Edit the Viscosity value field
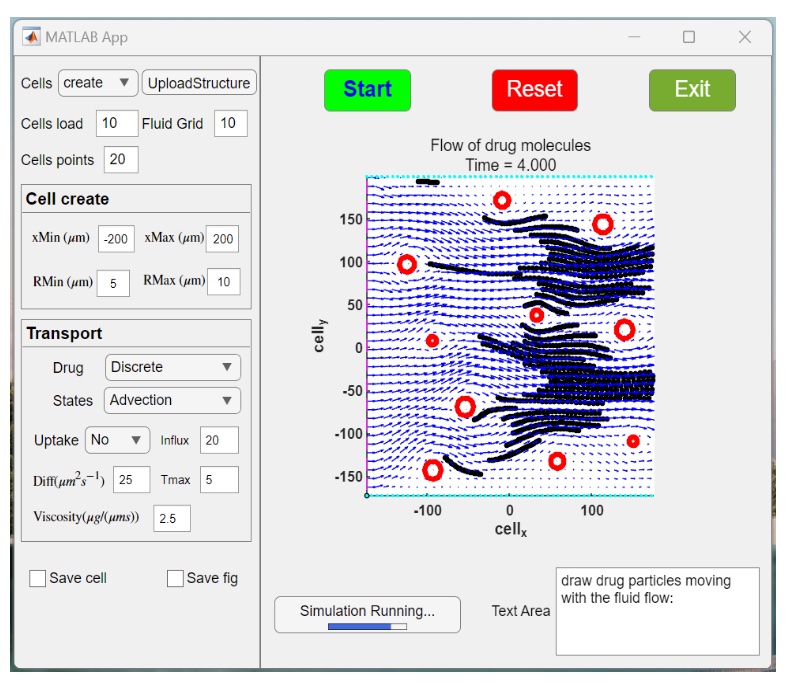This screenshot has width=794, height=682. coord(171,518)
